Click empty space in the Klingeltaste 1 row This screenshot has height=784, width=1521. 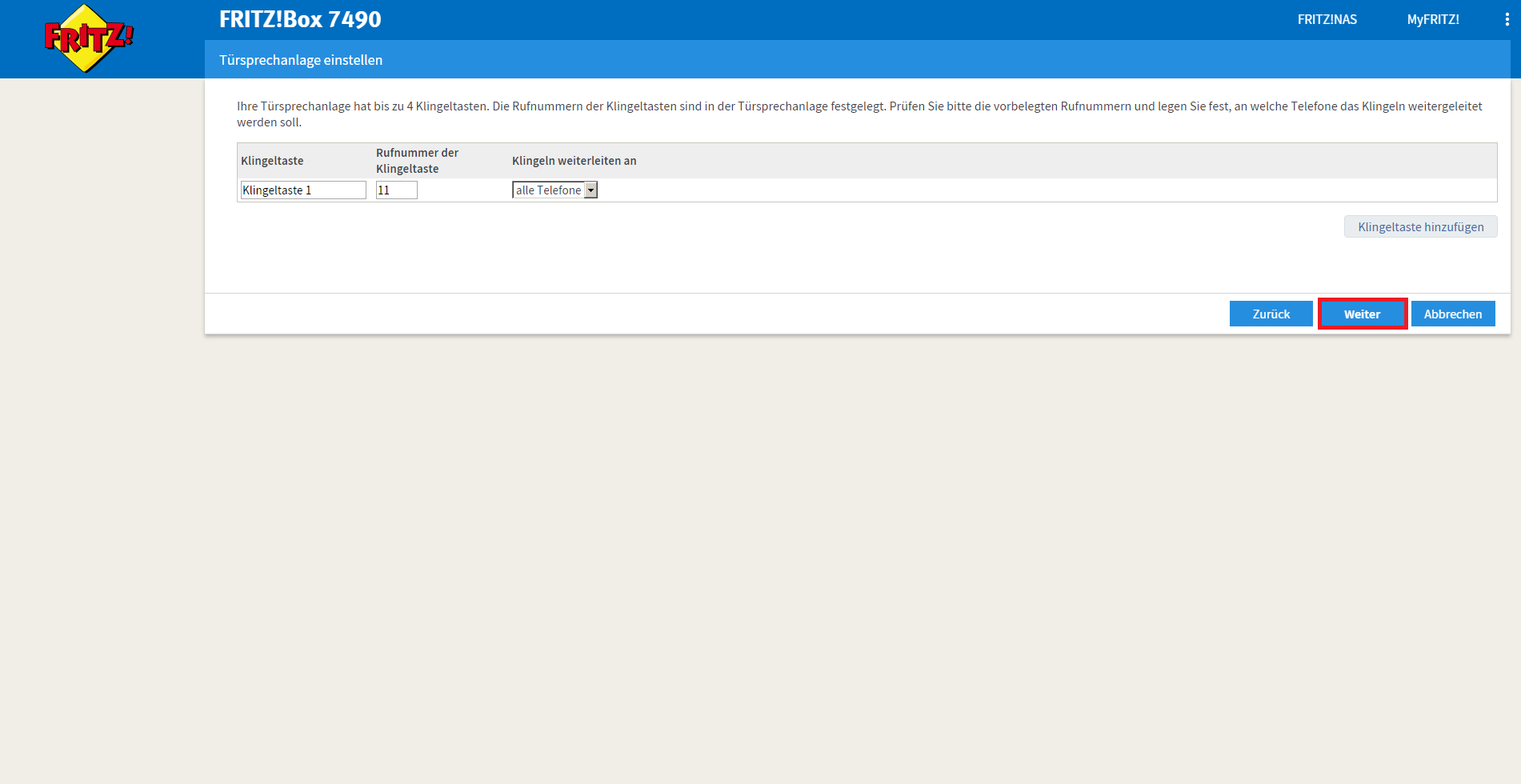click(1040, 190)
